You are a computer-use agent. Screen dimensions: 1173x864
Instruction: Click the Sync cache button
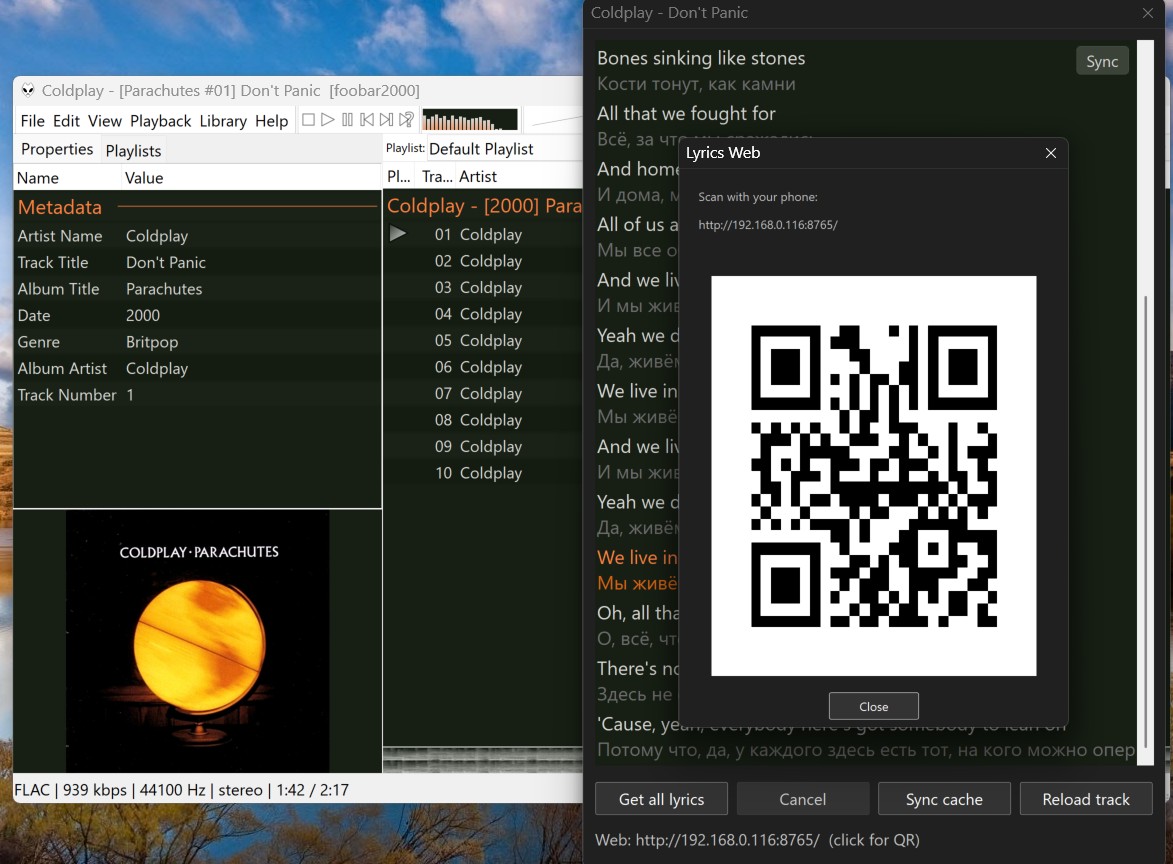(944, 799)
